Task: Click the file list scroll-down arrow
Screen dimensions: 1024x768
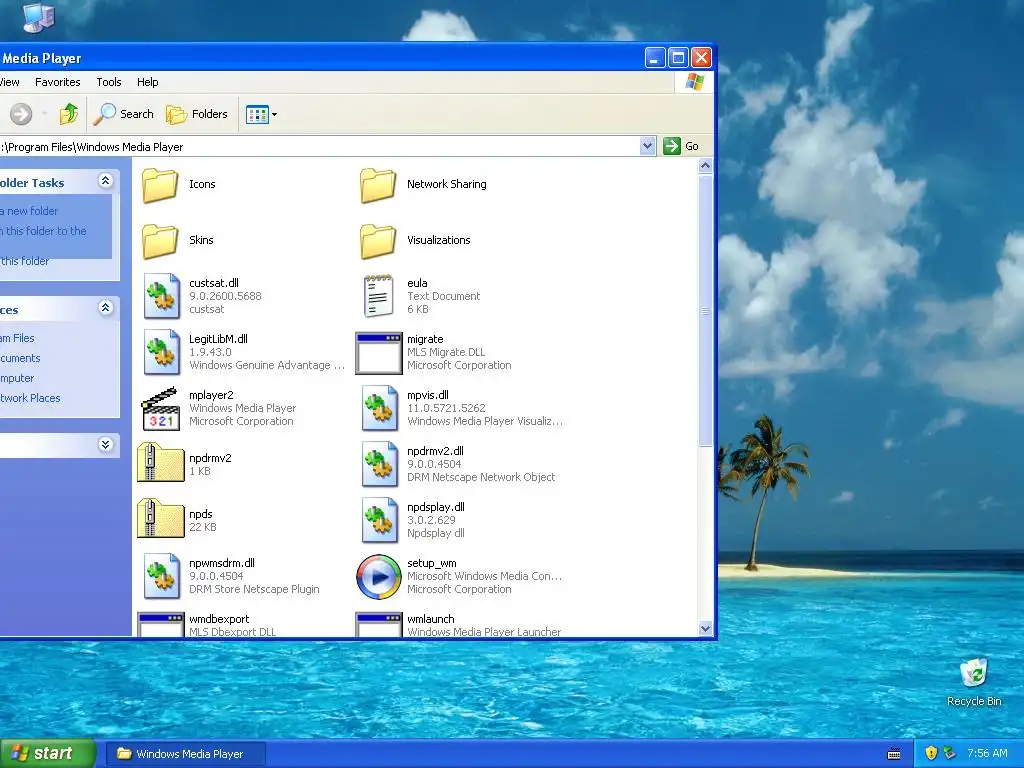Action: point(705,629)
